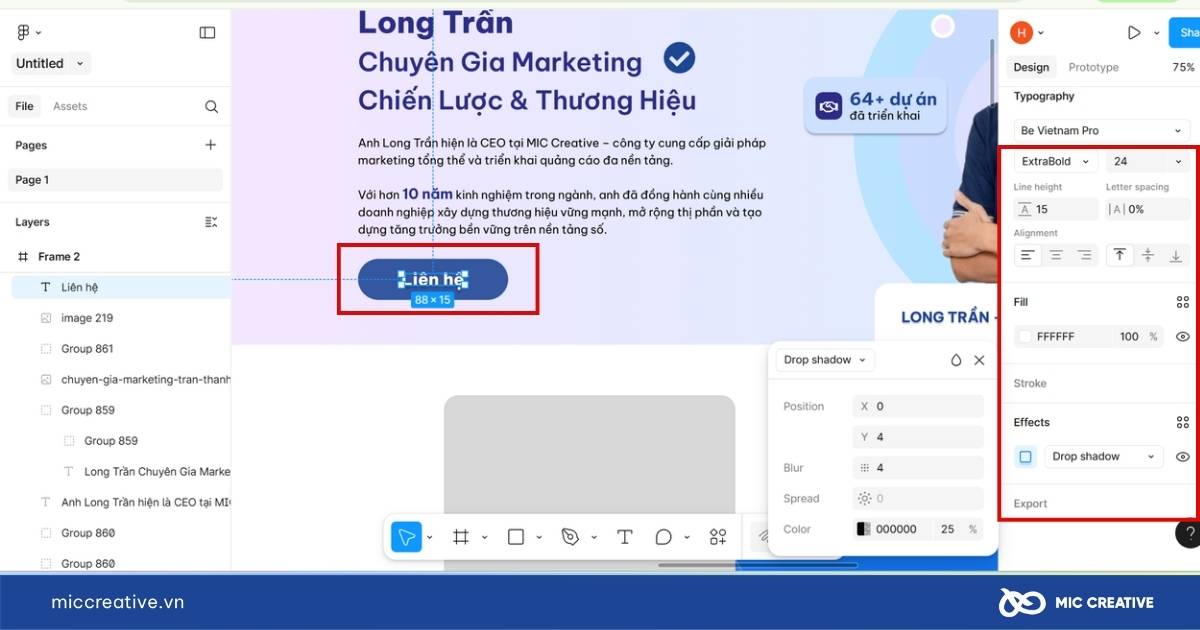Open the Actions components tool
Screen dimensions: 1200x630
click(718, 537)
